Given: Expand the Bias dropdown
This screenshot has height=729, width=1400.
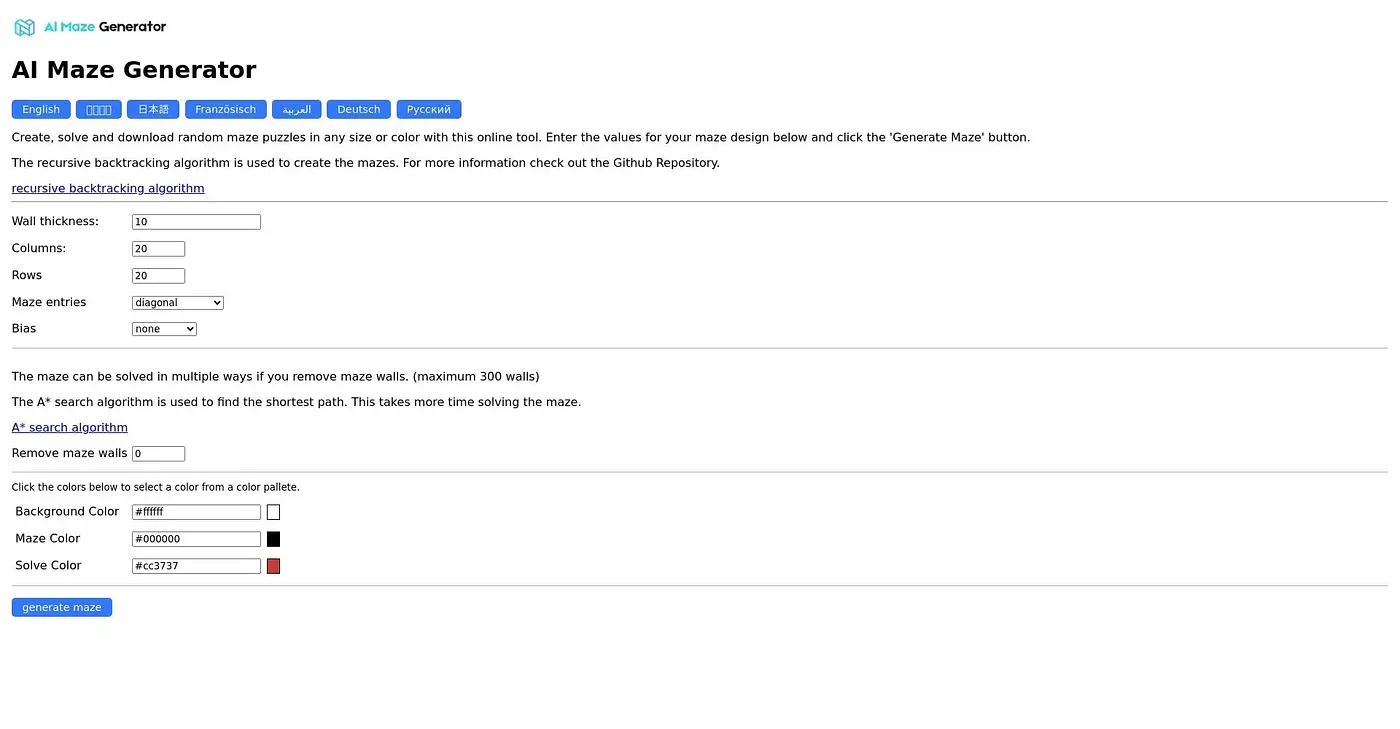Looking at the screenshot, I should (164, 329).
